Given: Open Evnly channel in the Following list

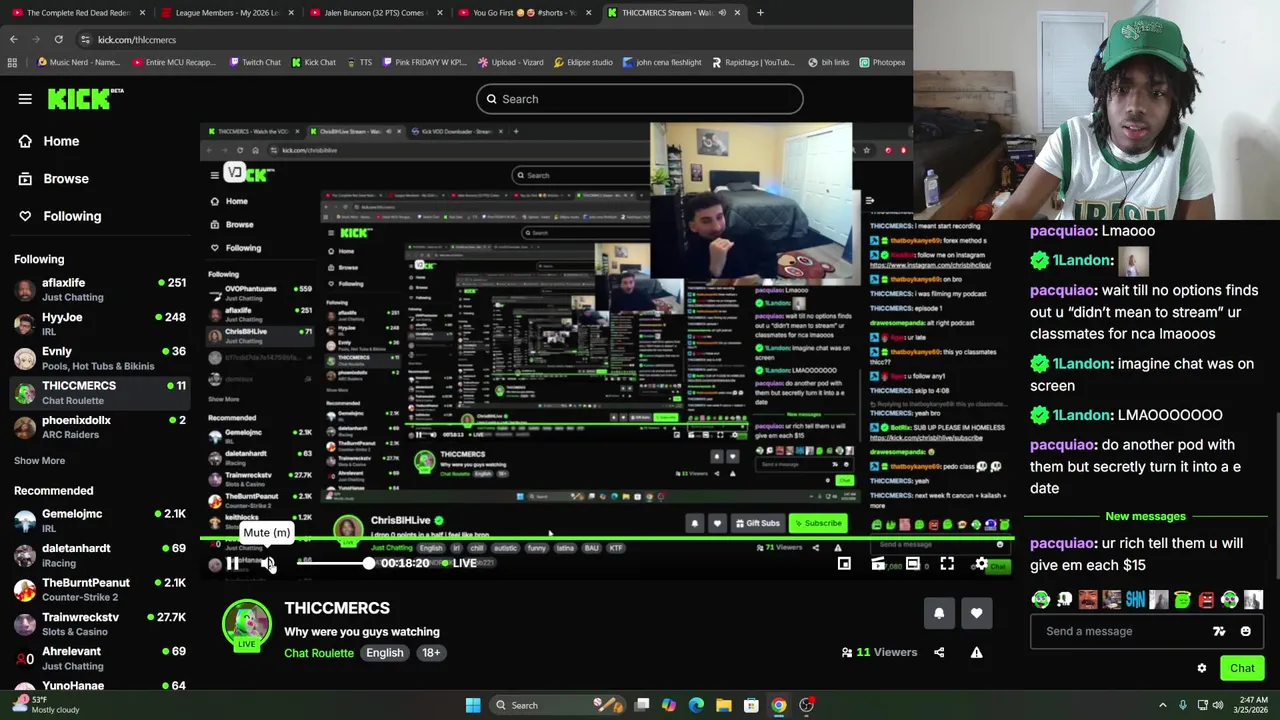Looking at the screenshot, I should click(x=100, y=358).
